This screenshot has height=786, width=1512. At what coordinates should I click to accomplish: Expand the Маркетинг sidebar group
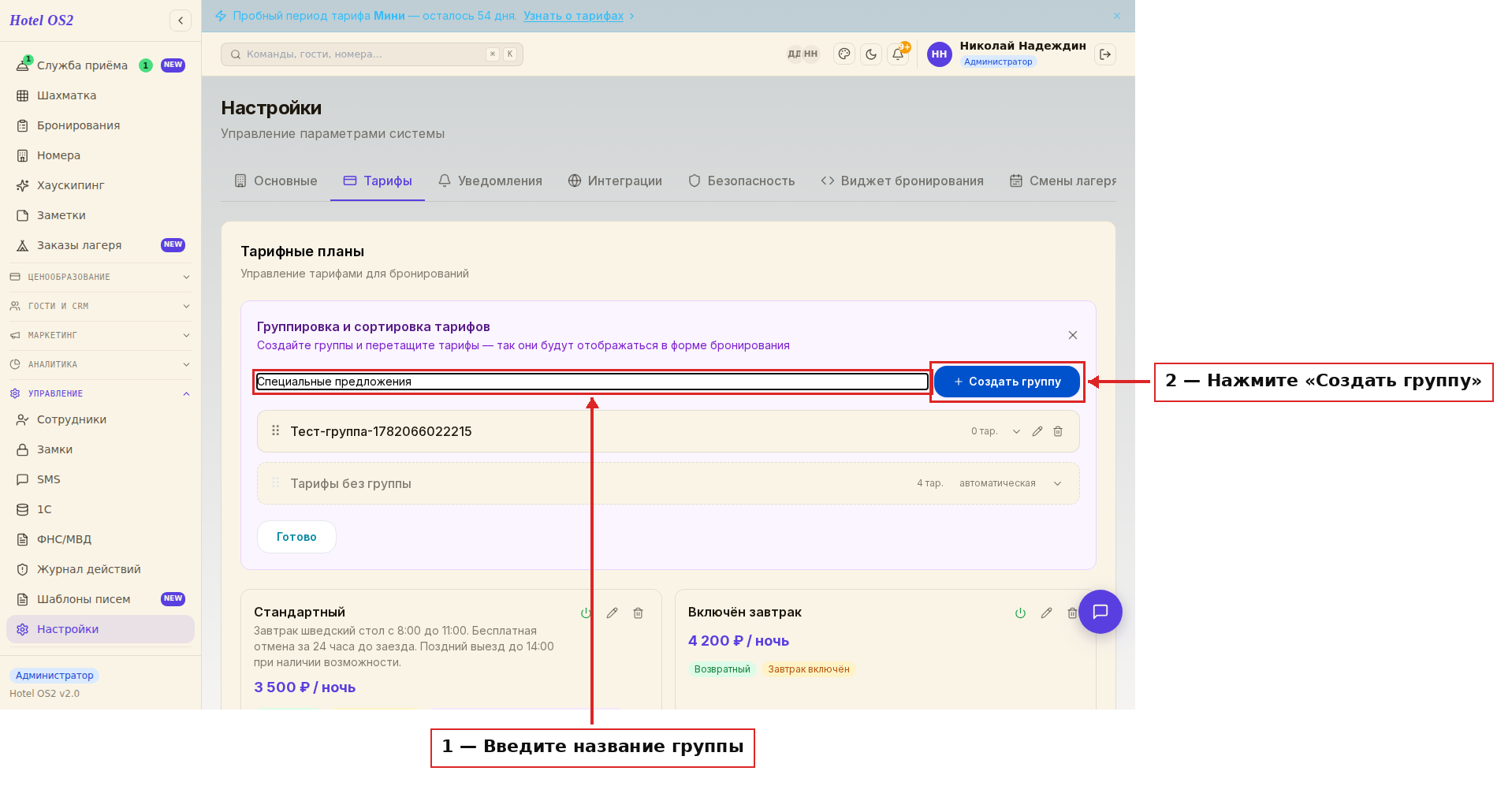(100, 335)
